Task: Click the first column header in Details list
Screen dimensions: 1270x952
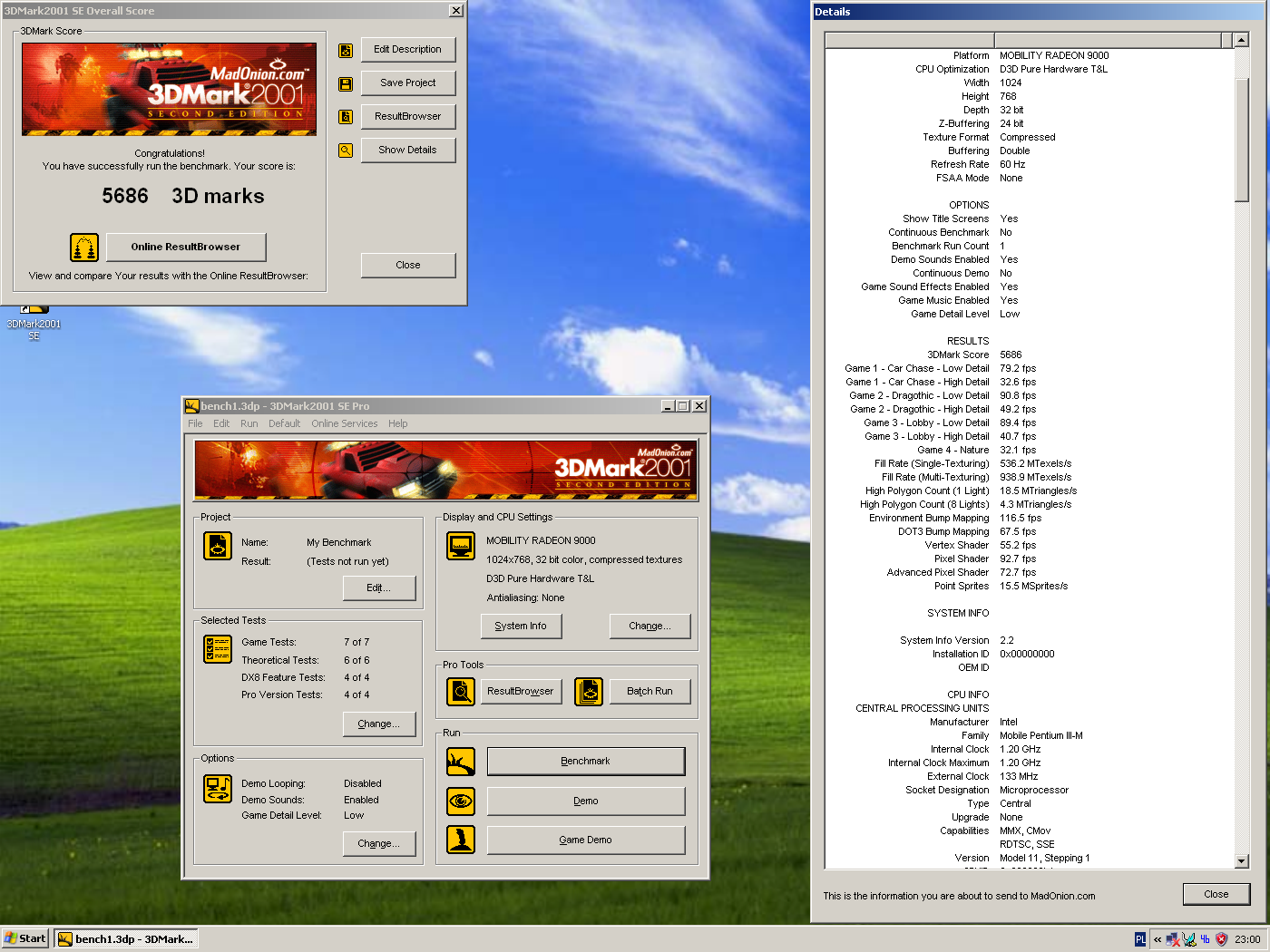Action: pyautogui.click(x=910, y=40)
